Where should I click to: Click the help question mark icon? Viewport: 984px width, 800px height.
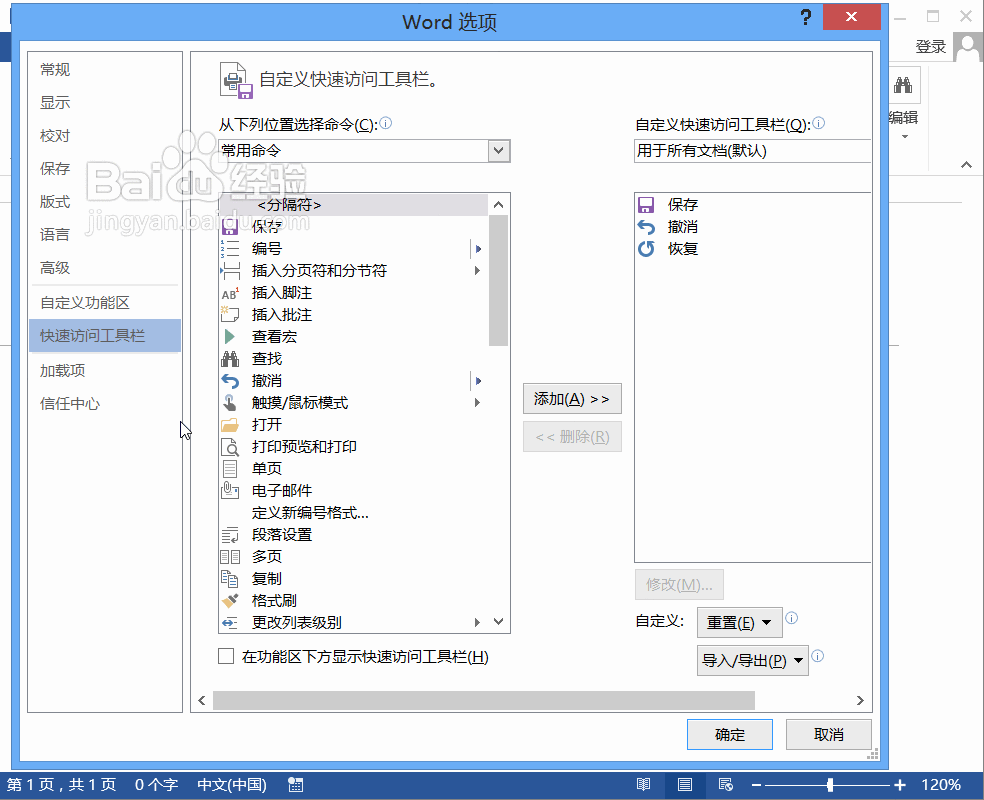[x=806, y=17]
